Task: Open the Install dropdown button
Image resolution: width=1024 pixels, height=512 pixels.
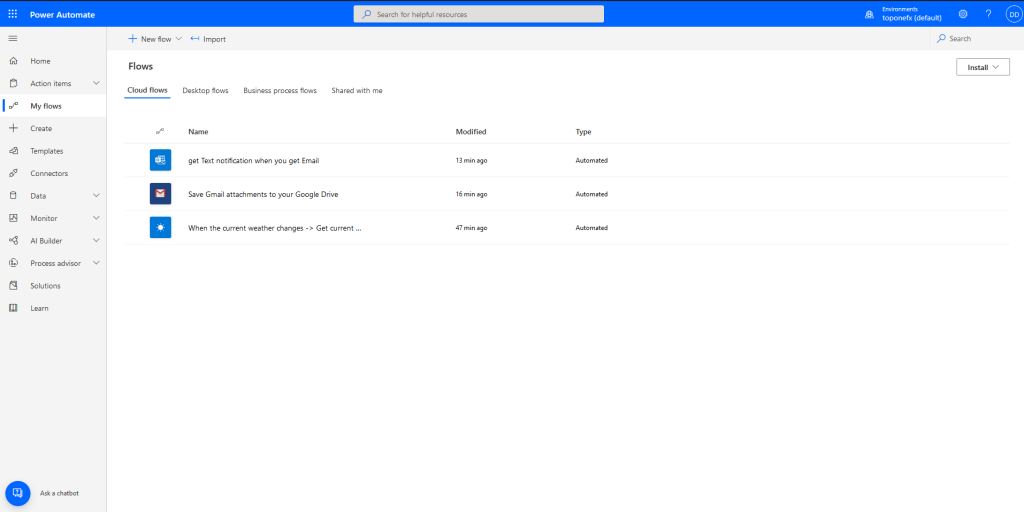Action: [982, 67]
